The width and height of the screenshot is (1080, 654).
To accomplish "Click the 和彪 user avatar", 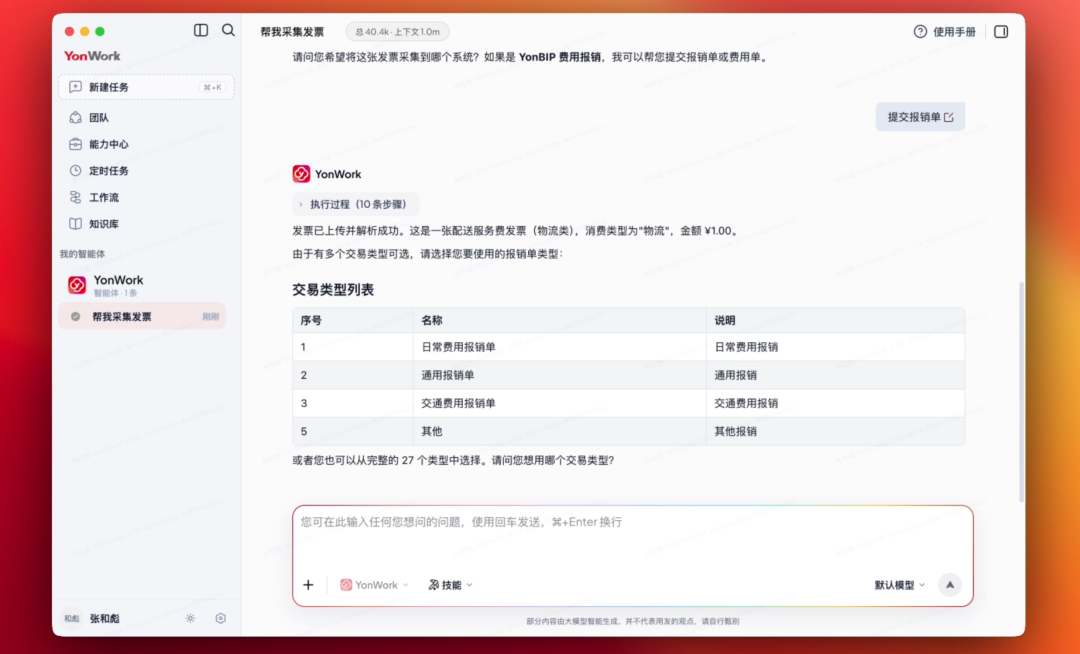I will point(72,618).
